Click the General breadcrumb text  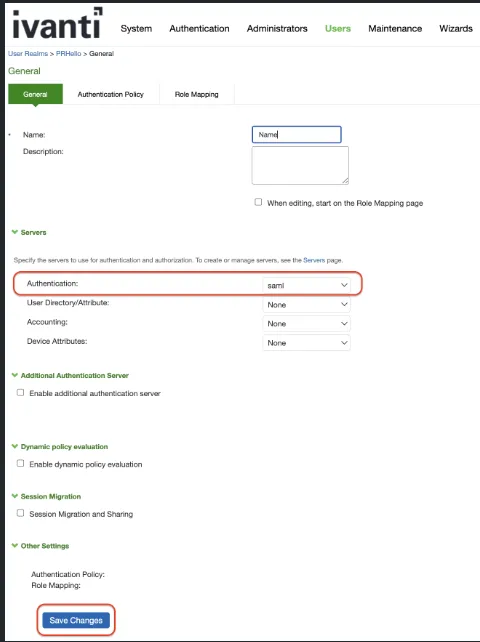click(x=102, y=54)
